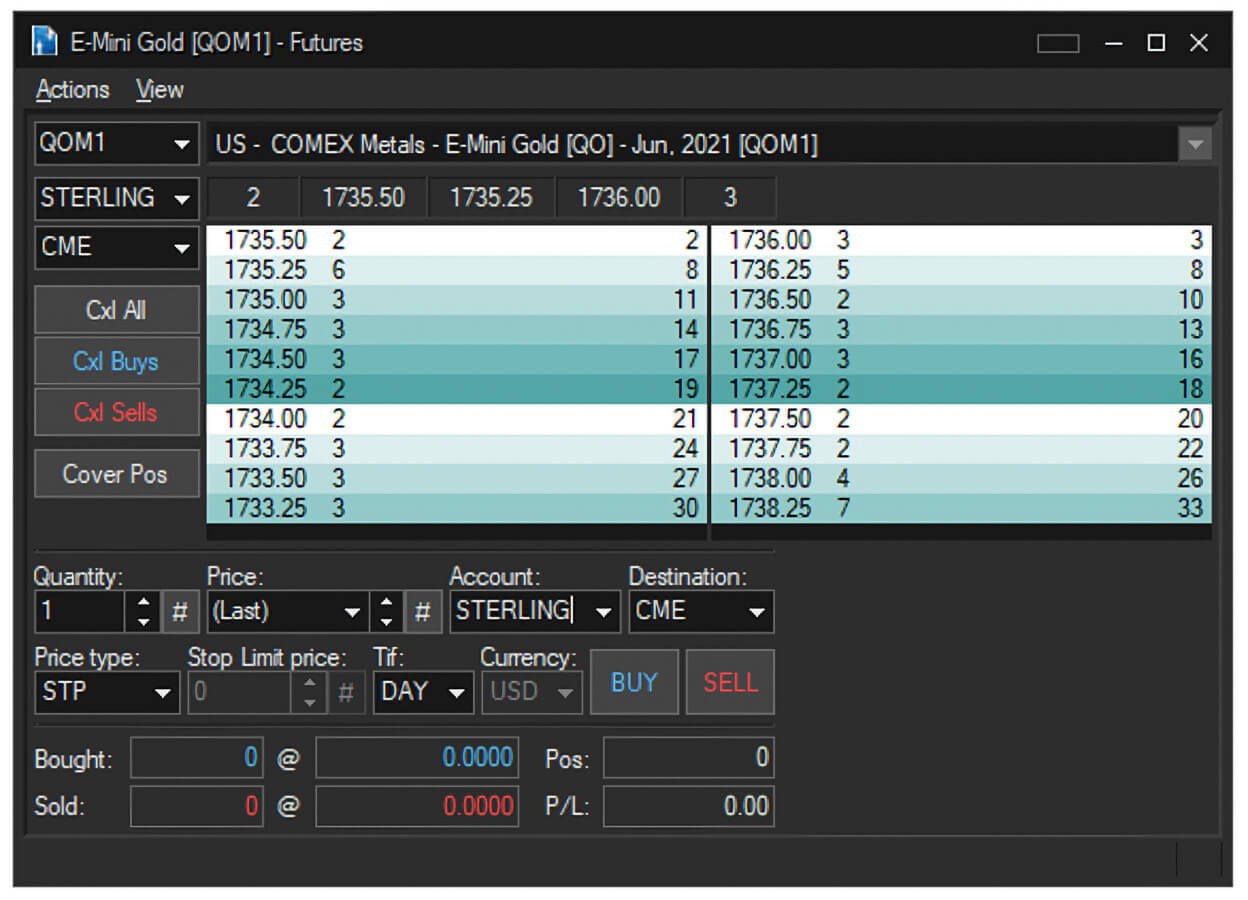The width and height of the screenshot is (1248, 900).
Task: Click the ask row at 1736.75
Action: tap(961, 330)
